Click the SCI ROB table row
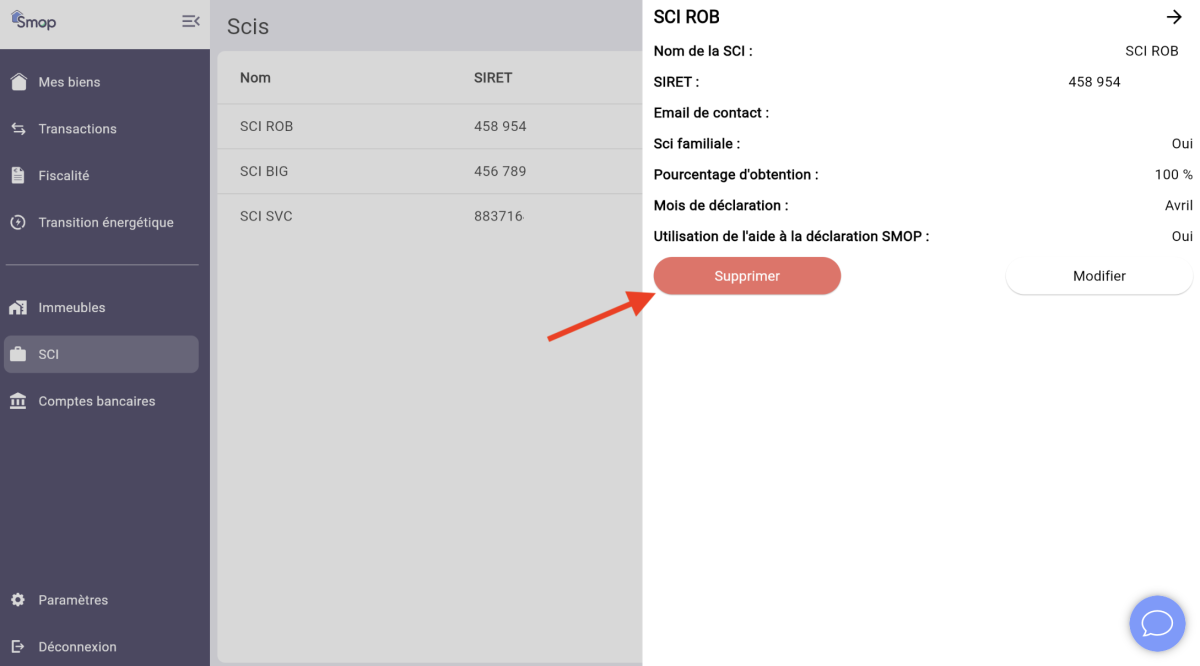 pos(430,127)
